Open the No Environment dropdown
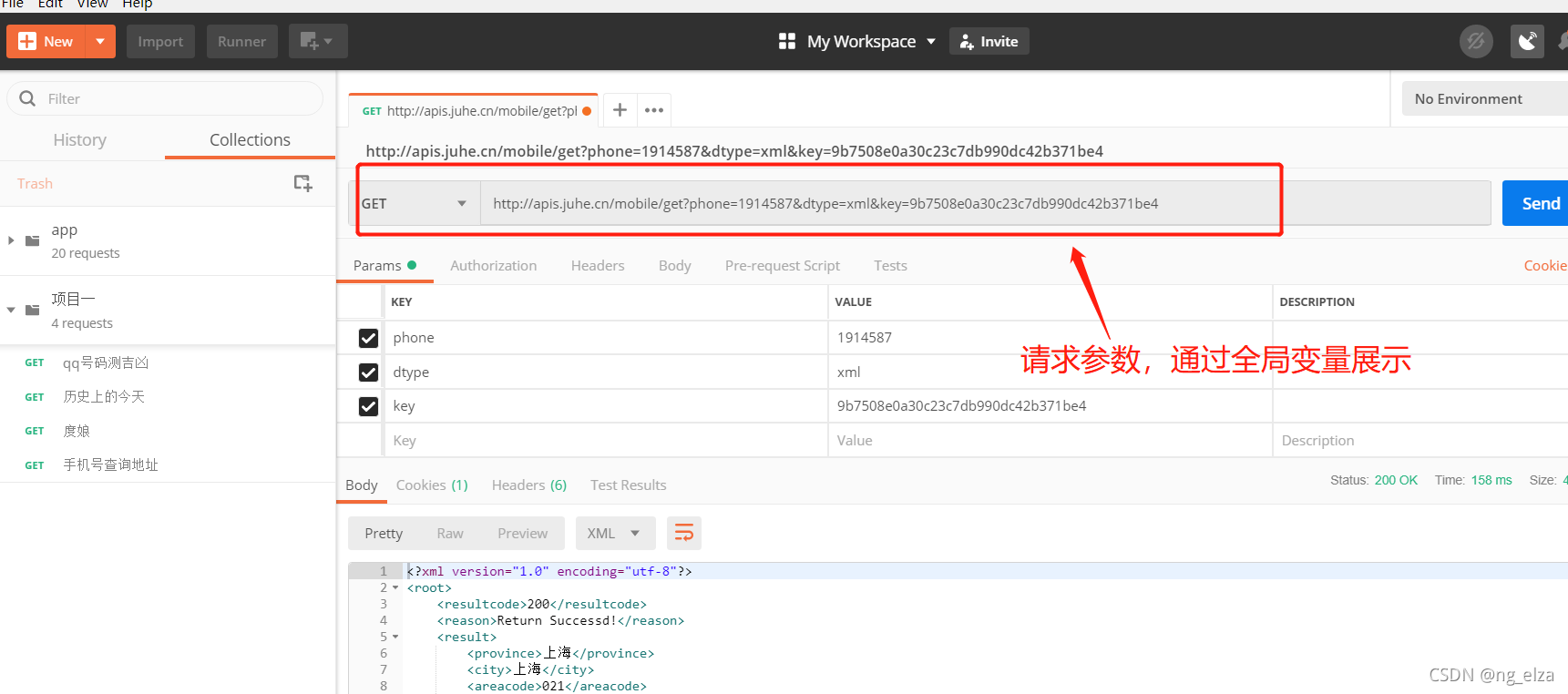Viewport: 1568px width, 694px height. (1484, 98)
